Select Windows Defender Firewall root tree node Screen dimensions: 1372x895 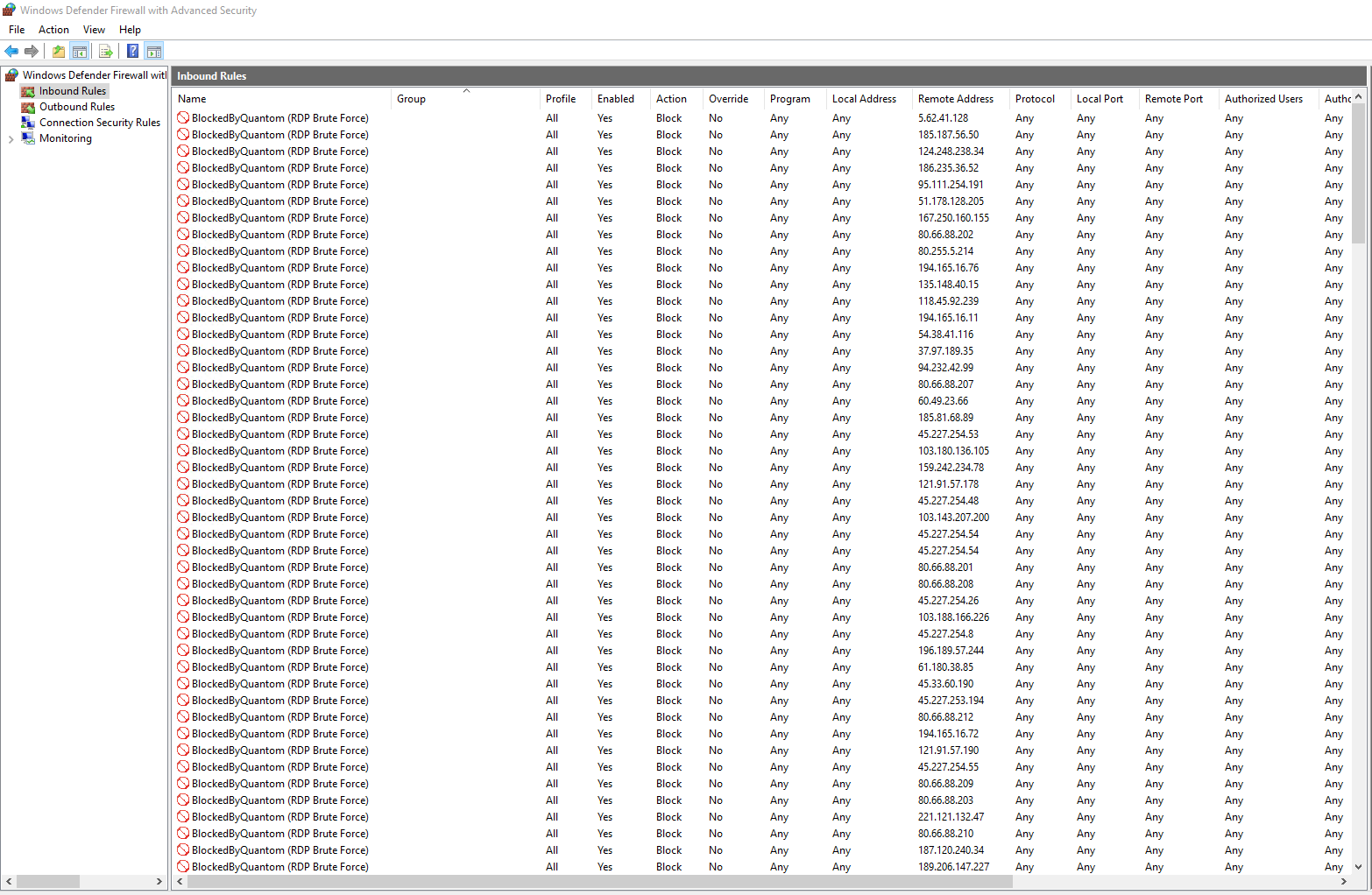[x=94, y=75]
